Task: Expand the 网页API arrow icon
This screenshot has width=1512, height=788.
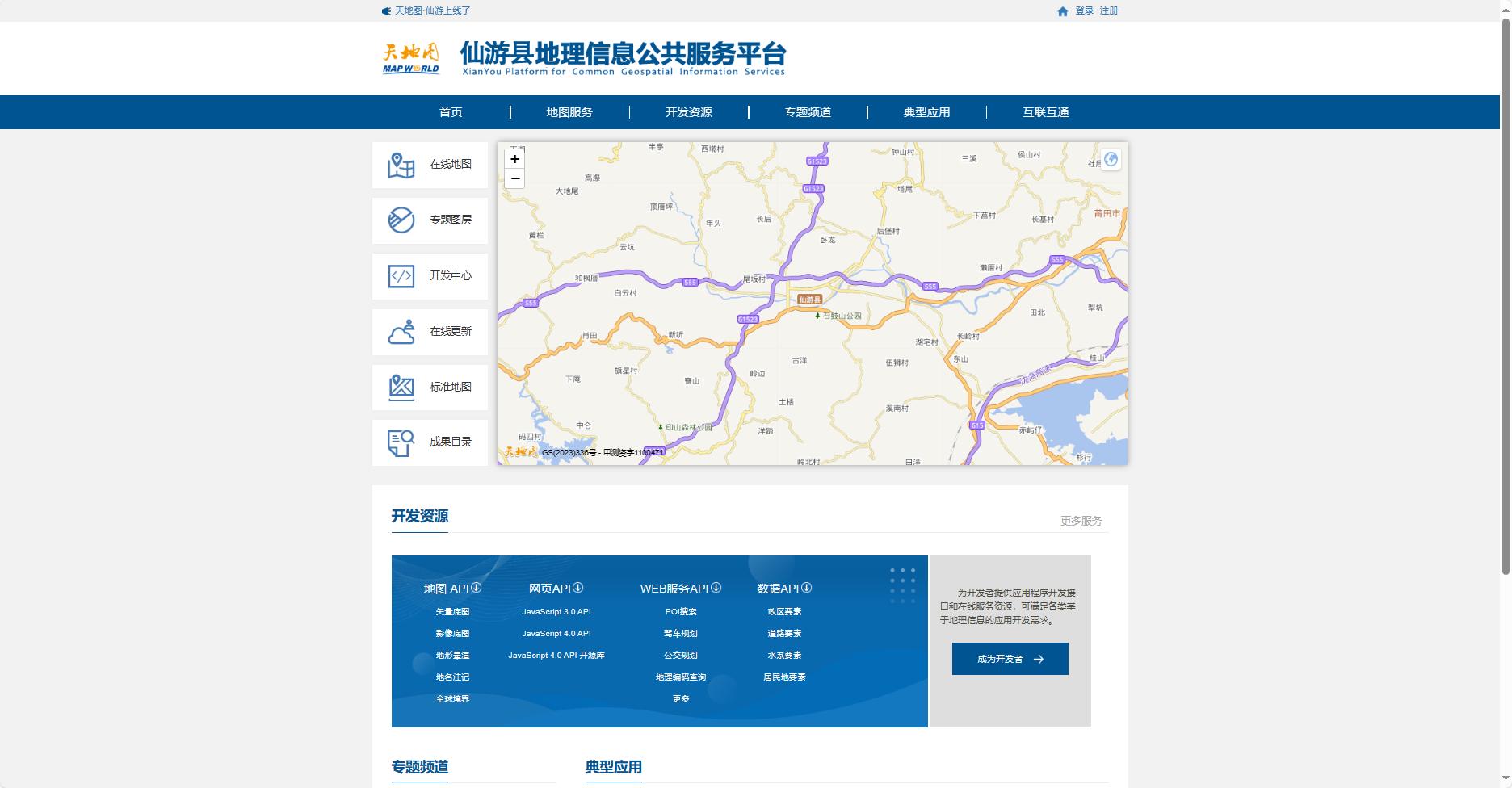Action: tap(577, 588)
